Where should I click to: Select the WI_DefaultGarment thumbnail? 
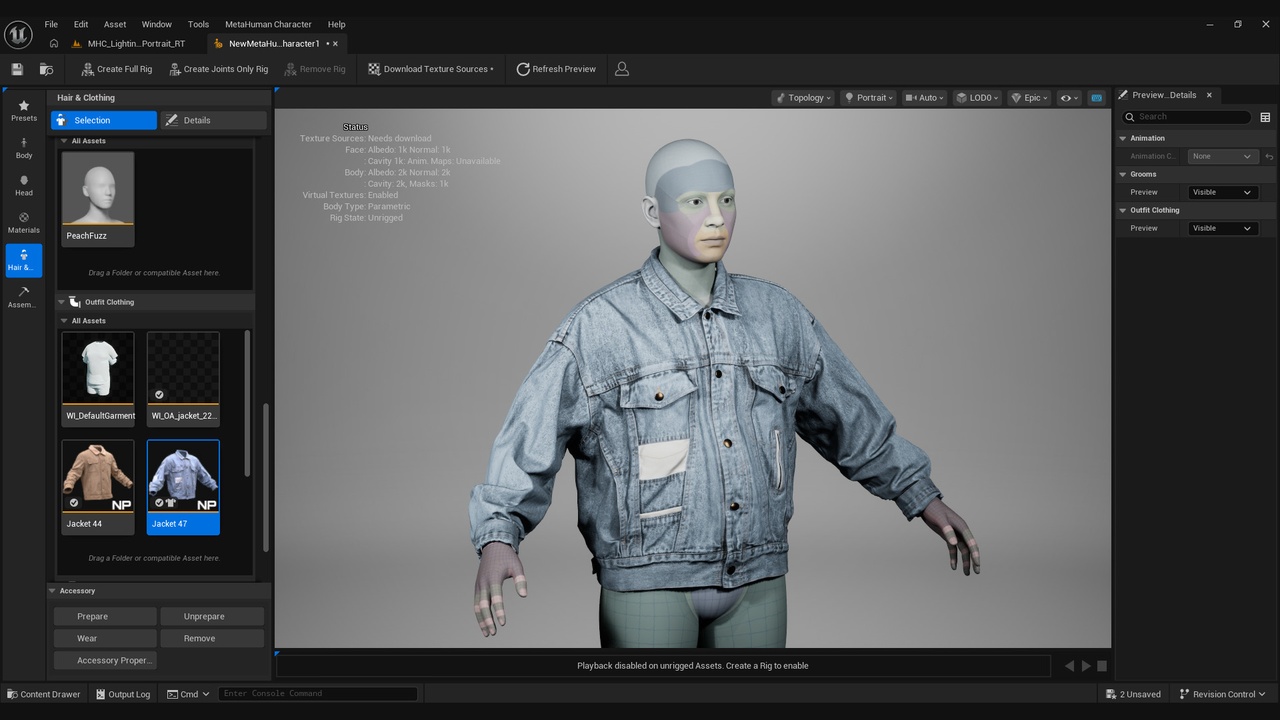pyautogui.click(x=98, y=379)
